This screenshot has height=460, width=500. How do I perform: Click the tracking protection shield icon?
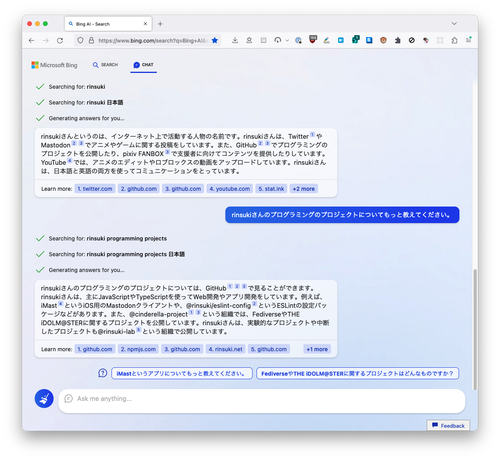(x=80, y=40)
